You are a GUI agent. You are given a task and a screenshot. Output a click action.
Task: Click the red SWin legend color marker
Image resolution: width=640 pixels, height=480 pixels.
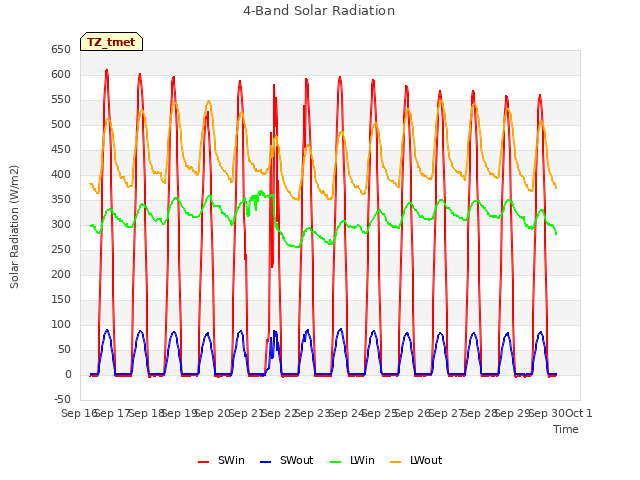click(203, 462)
